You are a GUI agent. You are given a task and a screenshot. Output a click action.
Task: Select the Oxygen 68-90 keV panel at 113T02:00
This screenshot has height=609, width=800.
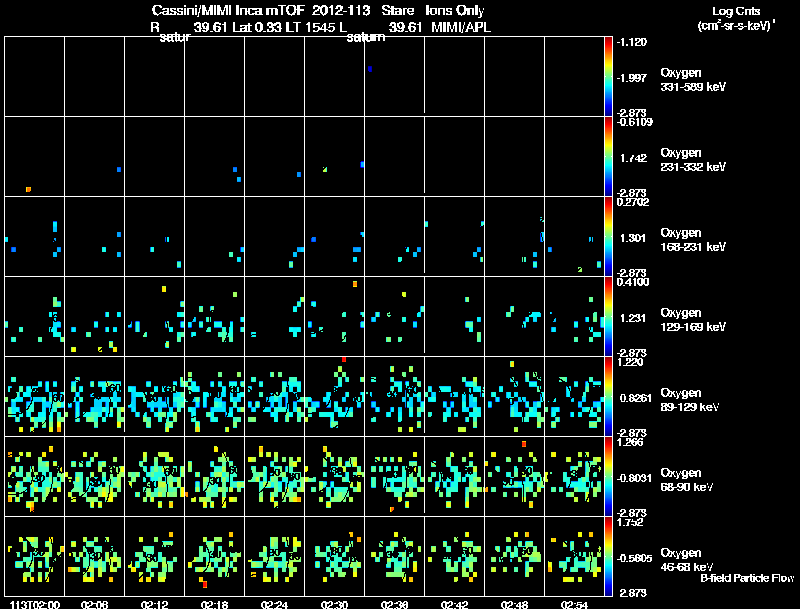(x=35, y=477)
